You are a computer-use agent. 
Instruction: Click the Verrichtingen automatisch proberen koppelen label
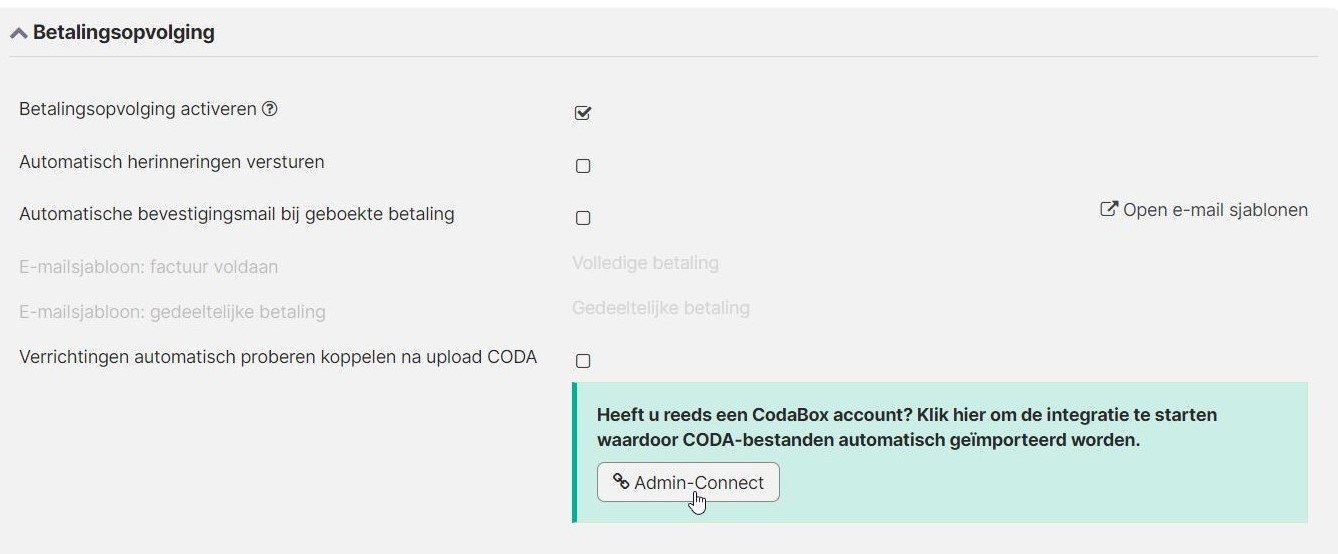[277, 357]
